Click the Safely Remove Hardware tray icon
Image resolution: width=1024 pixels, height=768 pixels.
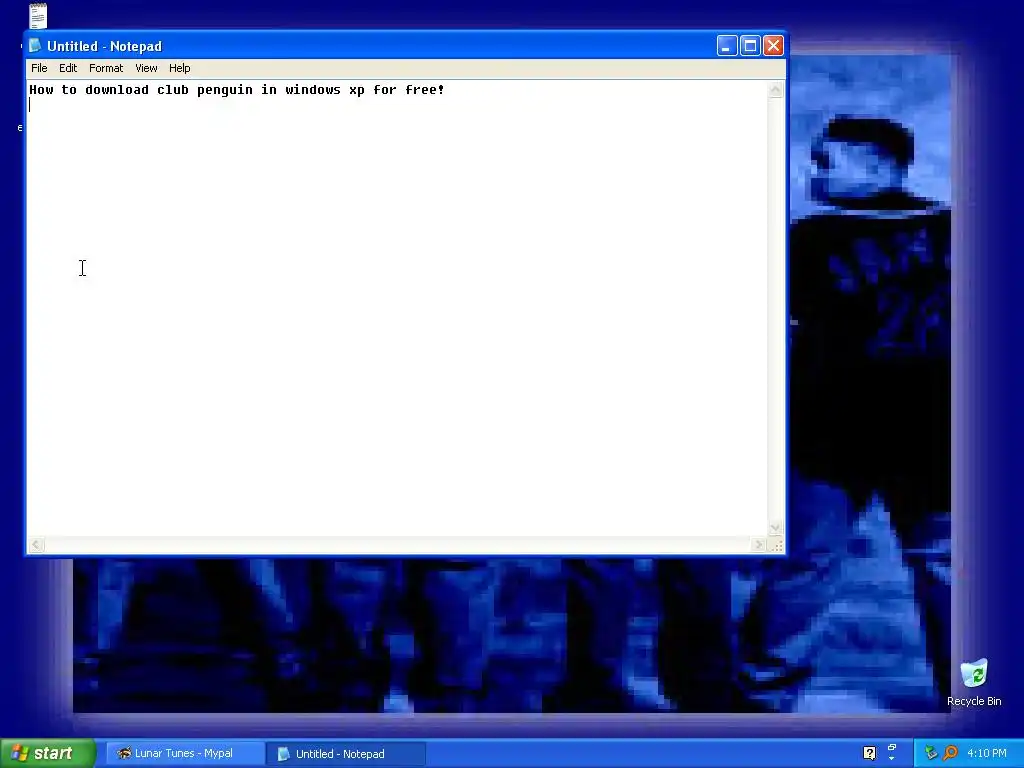(x=931, y=753)
